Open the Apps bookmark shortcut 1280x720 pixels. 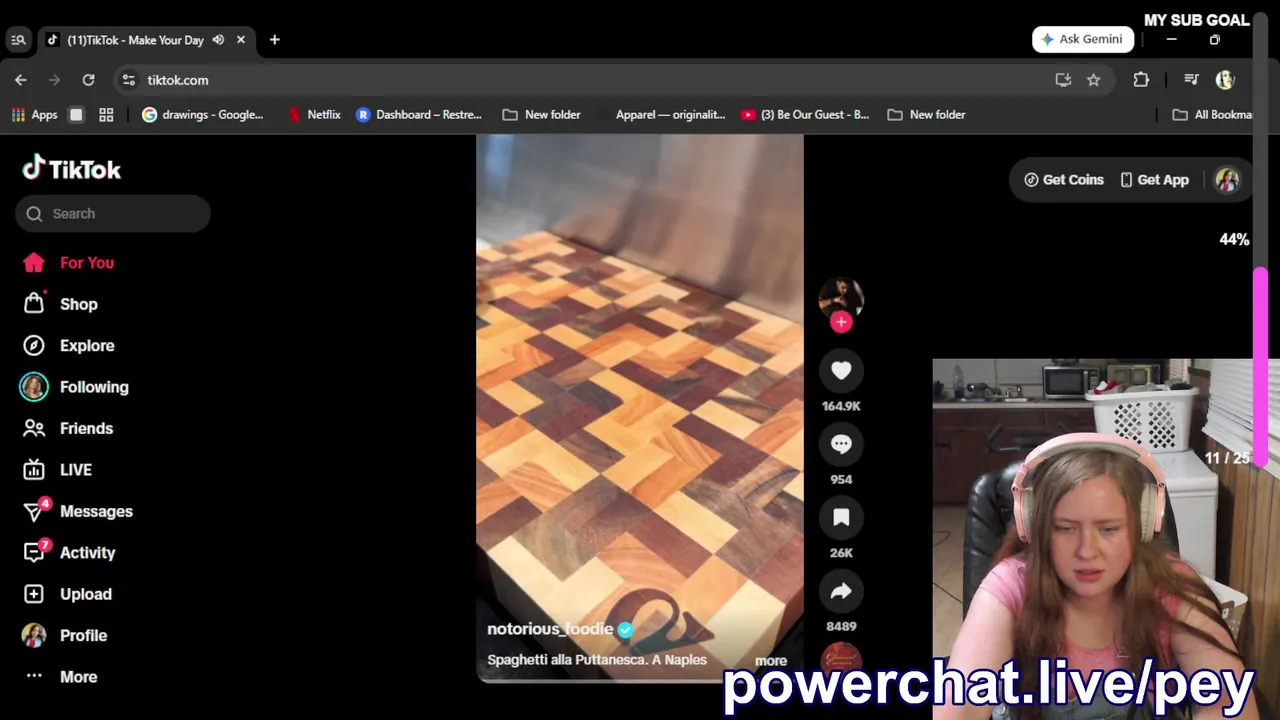pos(35,115)
